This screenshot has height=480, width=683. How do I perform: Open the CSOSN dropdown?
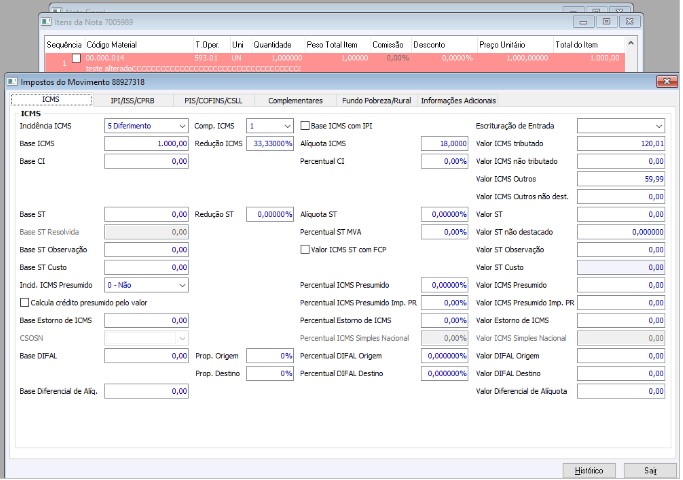182,338
